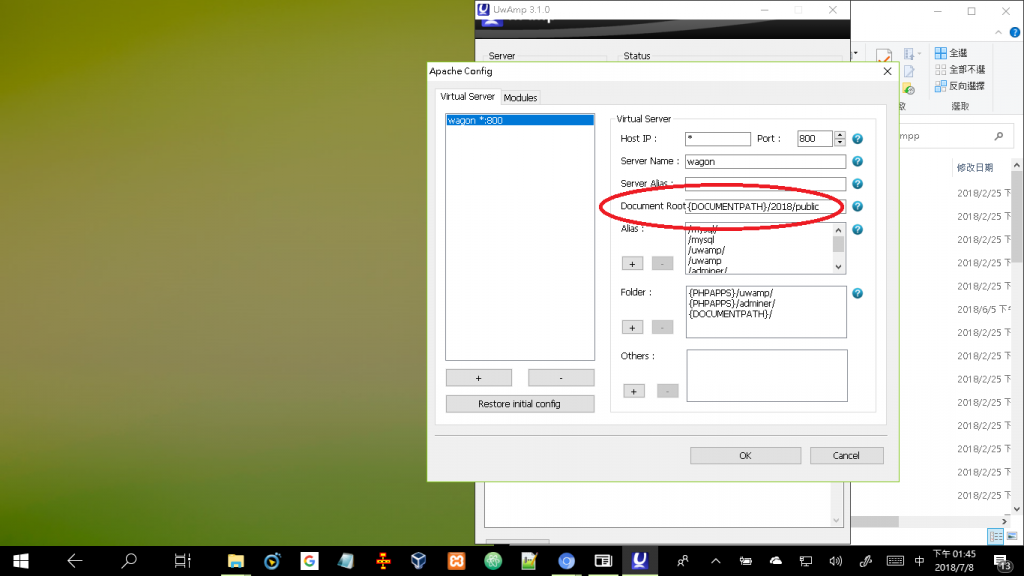
Task: Add a new virtual server with plus
Action: point(479,378)
